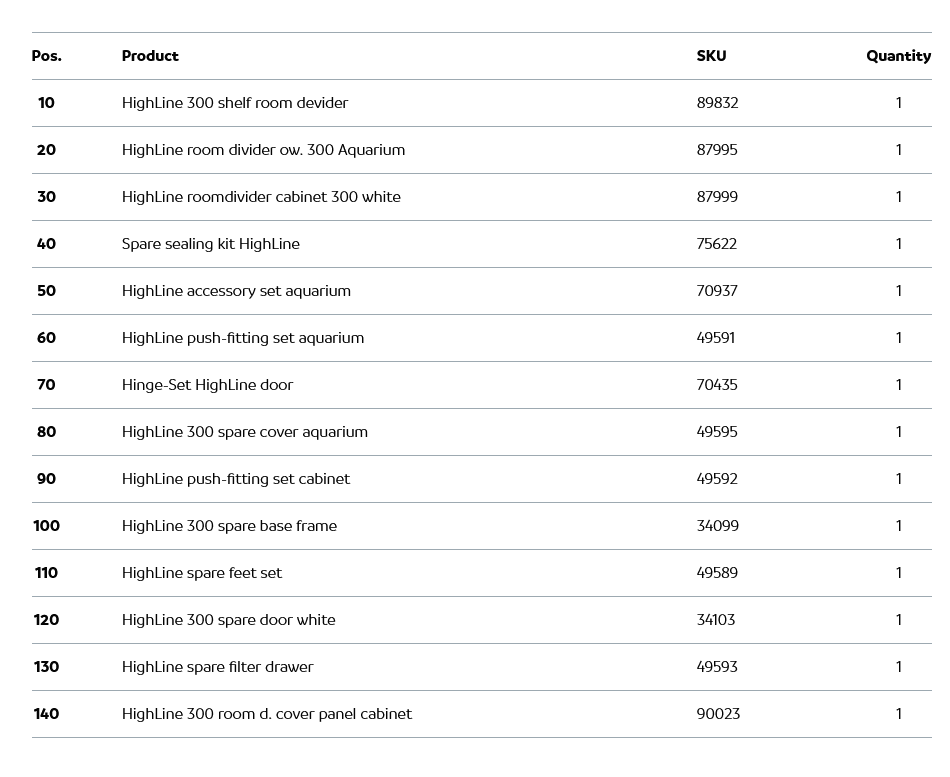
Task: Click HighLine 300 spare base frame
Action: pos(229,526)
